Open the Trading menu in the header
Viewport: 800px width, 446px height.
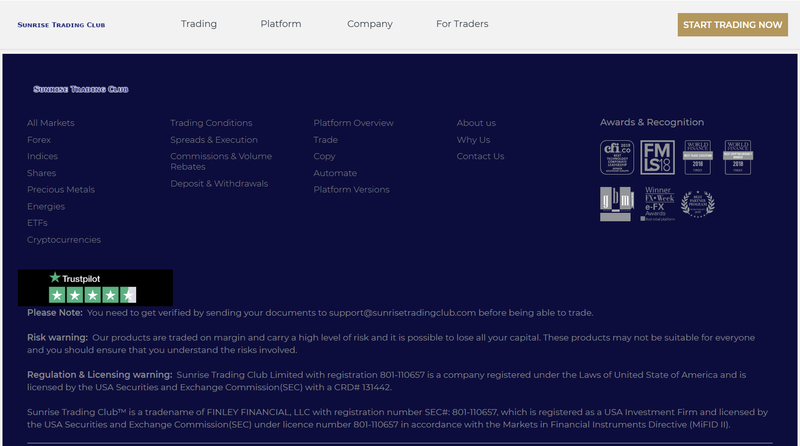click(198, 24)
